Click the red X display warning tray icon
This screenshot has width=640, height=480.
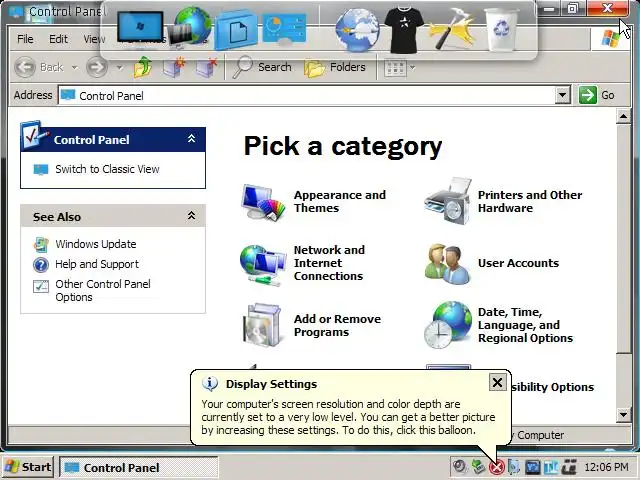(x=497, y=467)
